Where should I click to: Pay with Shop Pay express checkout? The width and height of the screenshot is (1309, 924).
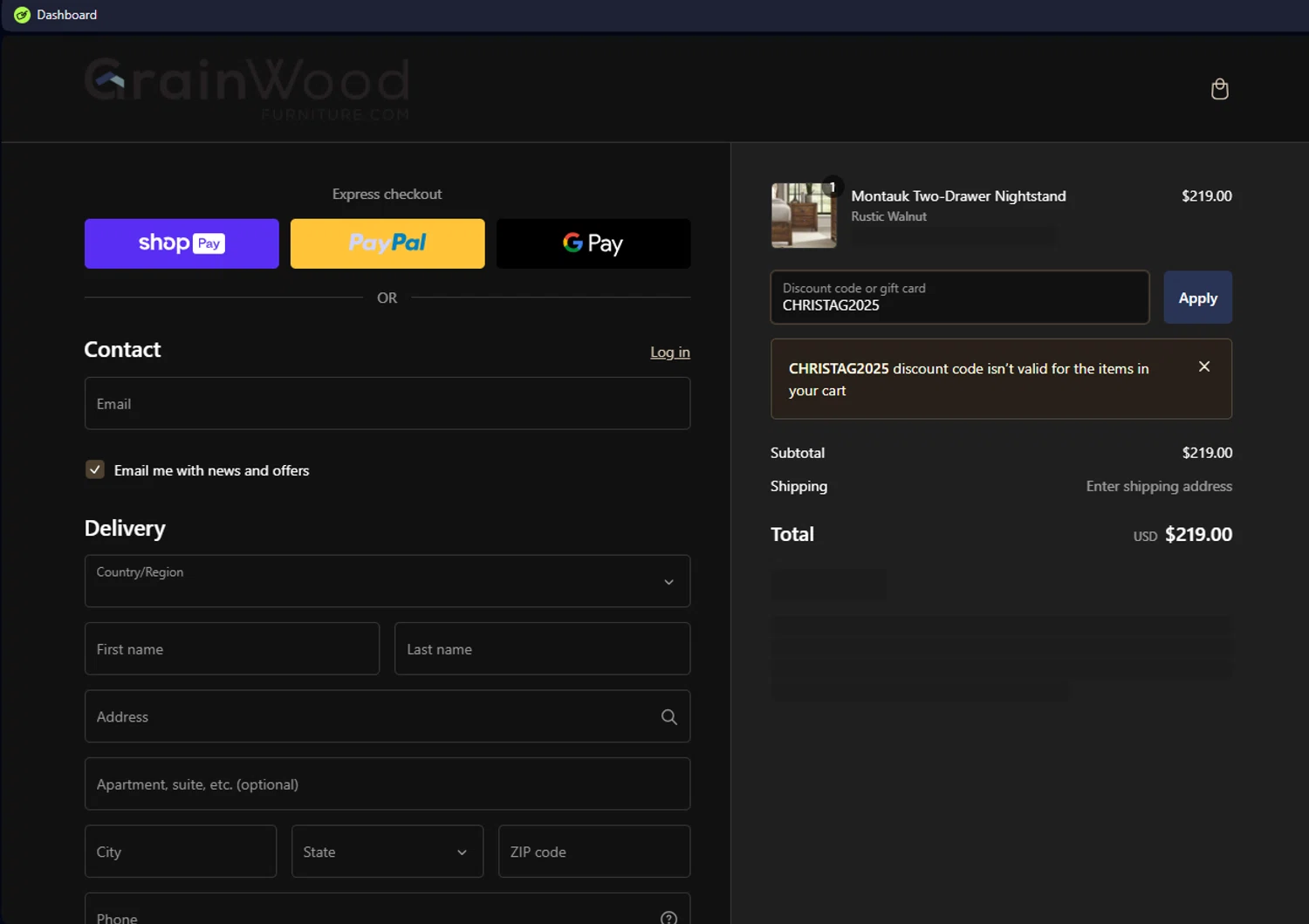pyautogui.click(x=182, y=243)
